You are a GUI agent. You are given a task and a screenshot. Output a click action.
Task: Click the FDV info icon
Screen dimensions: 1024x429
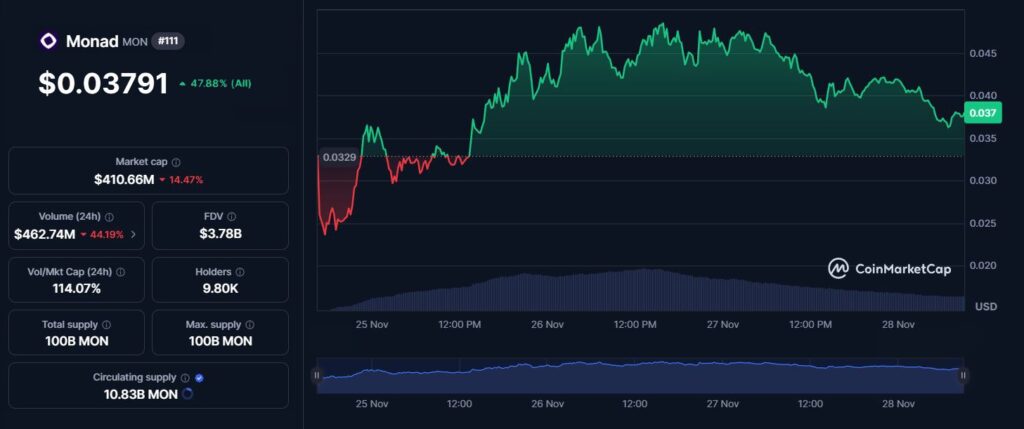click(231, 216)
